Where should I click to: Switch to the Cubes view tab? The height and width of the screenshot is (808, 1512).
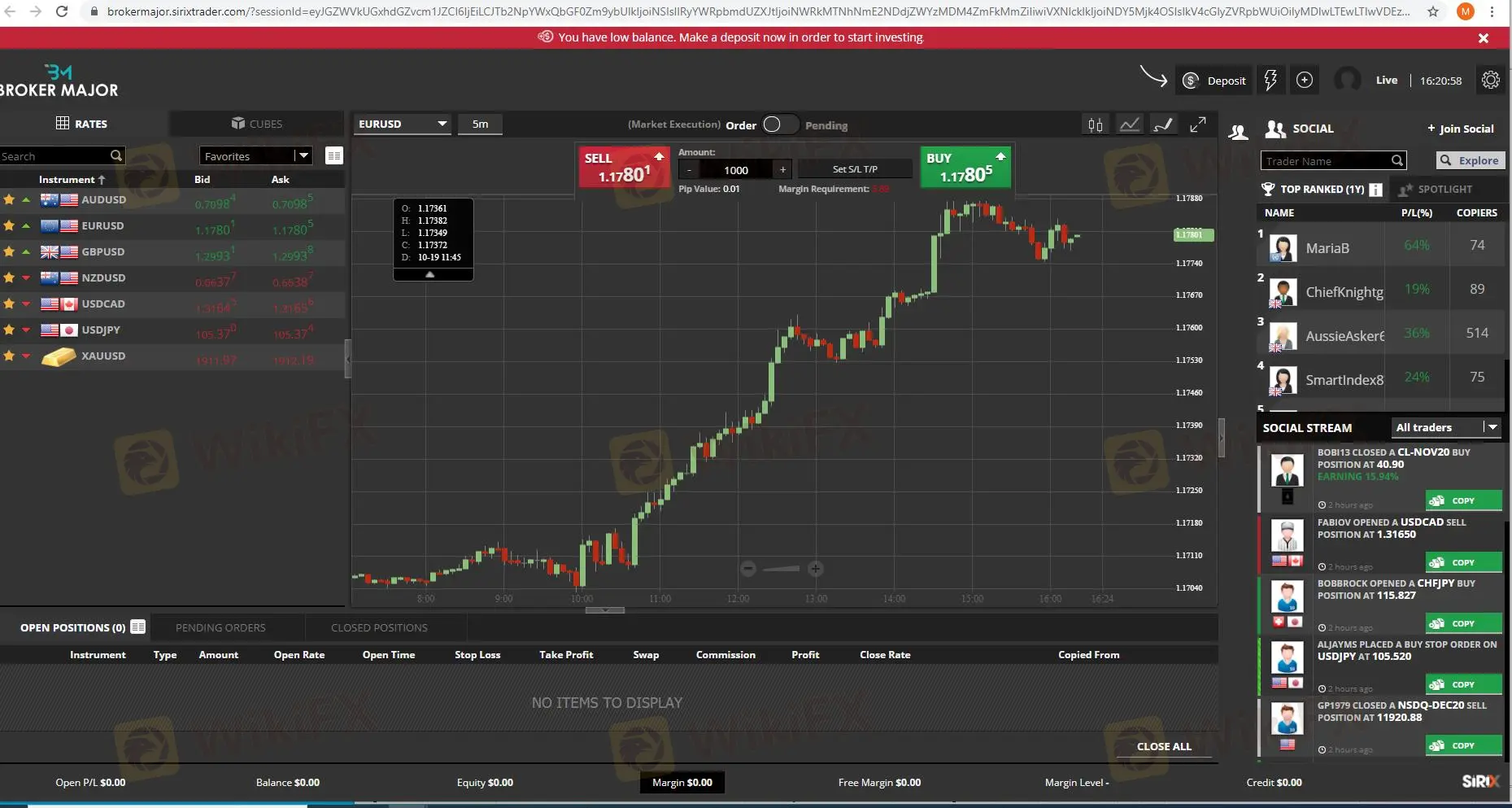[257, 124]
